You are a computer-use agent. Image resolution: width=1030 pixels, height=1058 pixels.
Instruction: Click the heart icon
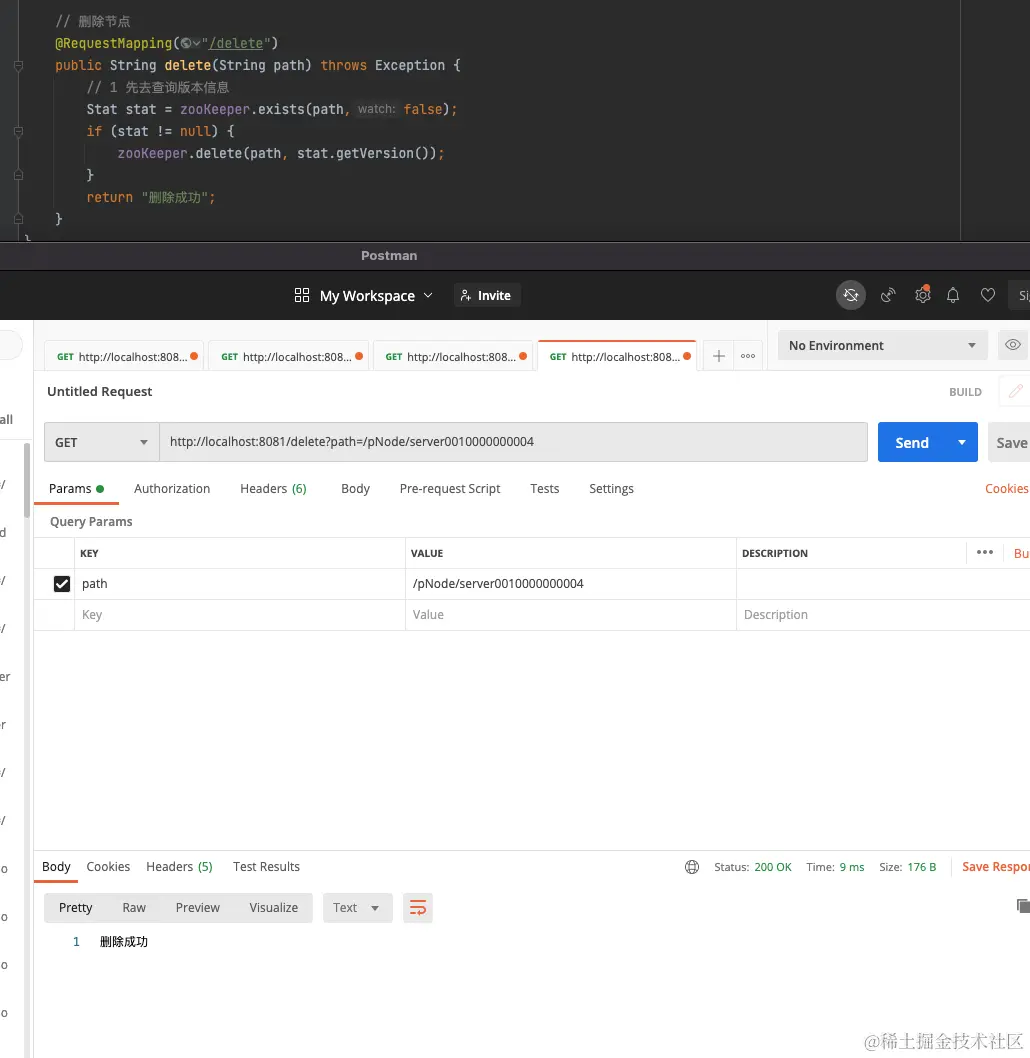point(988,295)
